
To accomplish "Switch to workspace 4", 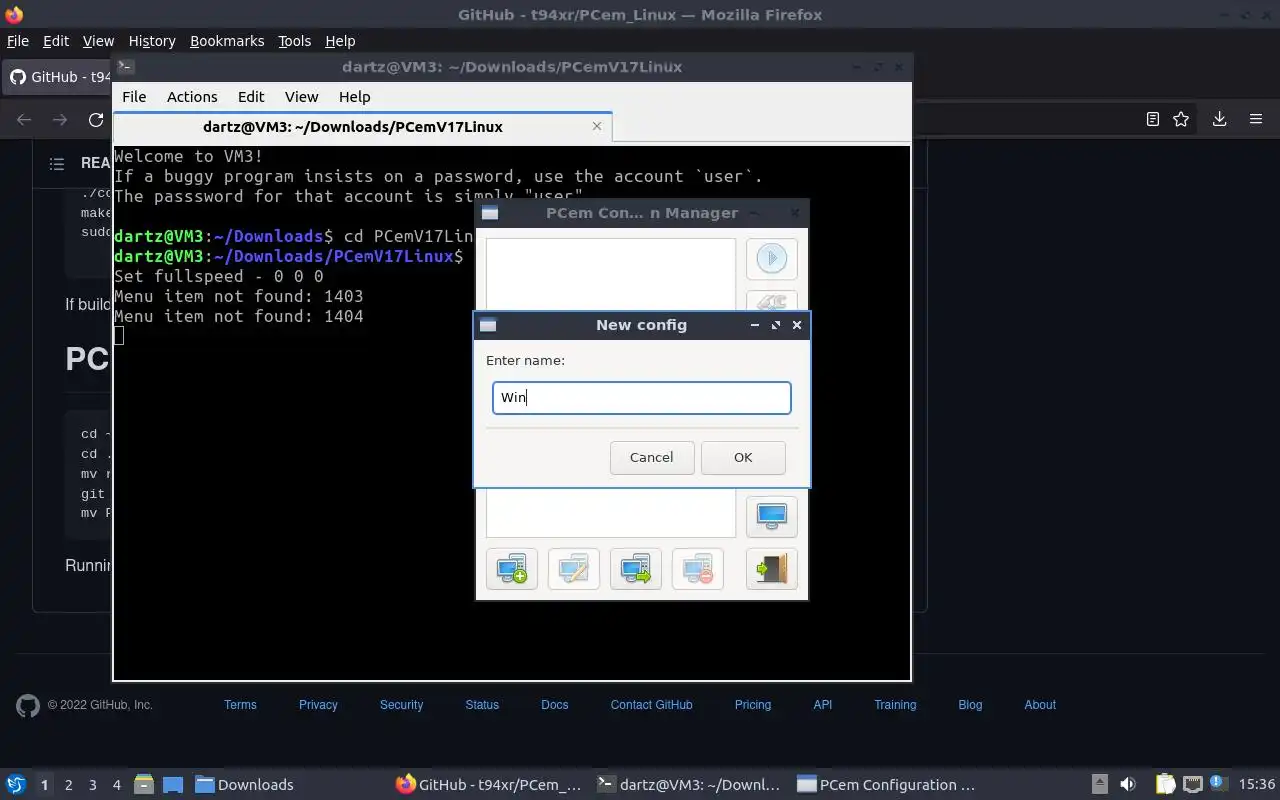I will pos(117,785).
